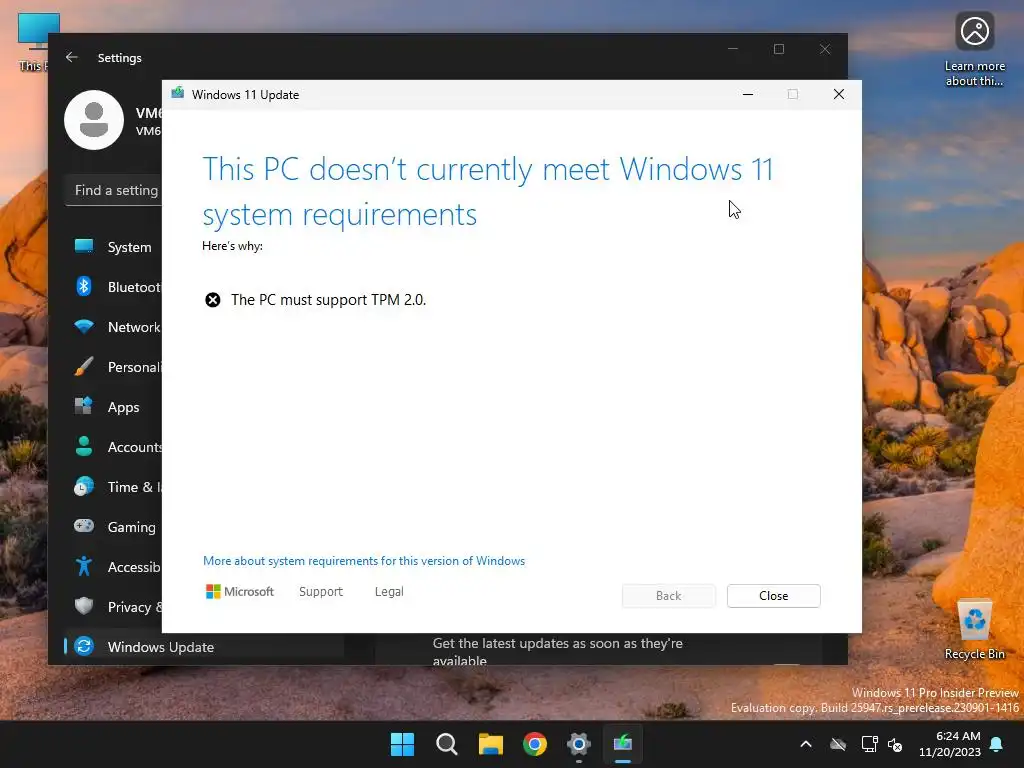Go back using the Settings back arrow
Image resolution: width=1024 pixels, height=768 pixels.
[x=72, y=57]
